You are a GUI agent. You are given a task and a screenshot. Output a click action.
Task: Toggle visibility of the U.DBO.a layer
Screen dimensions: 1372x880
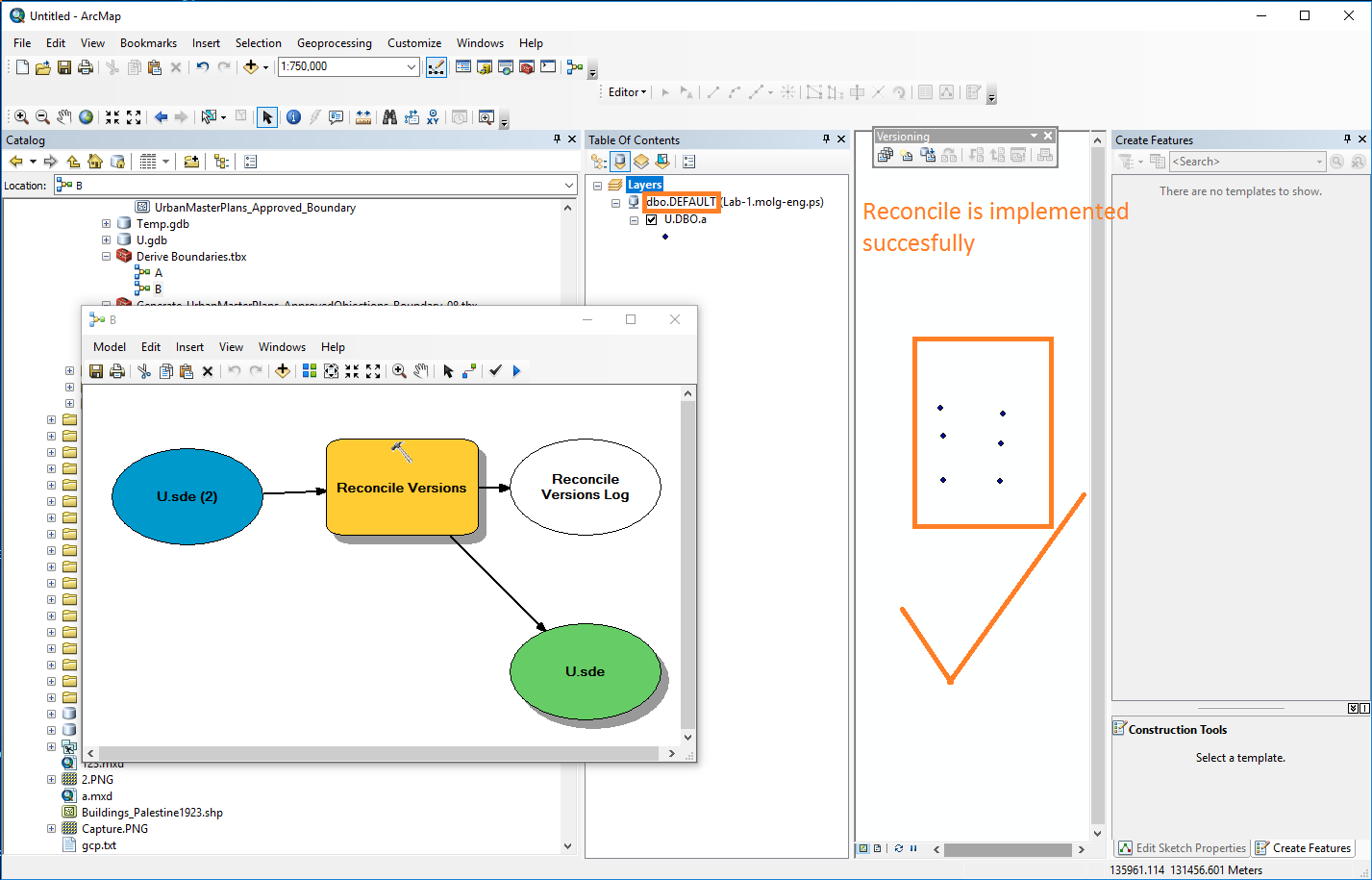coord(652,219)
